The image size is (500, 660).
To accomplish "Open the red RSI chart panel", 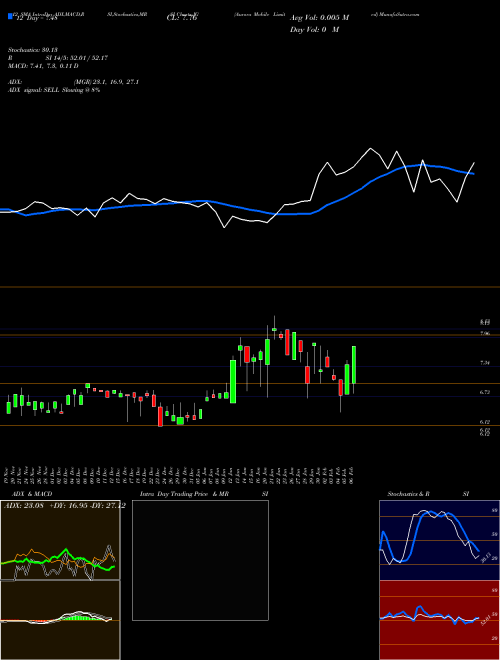I will coord(439,620).
